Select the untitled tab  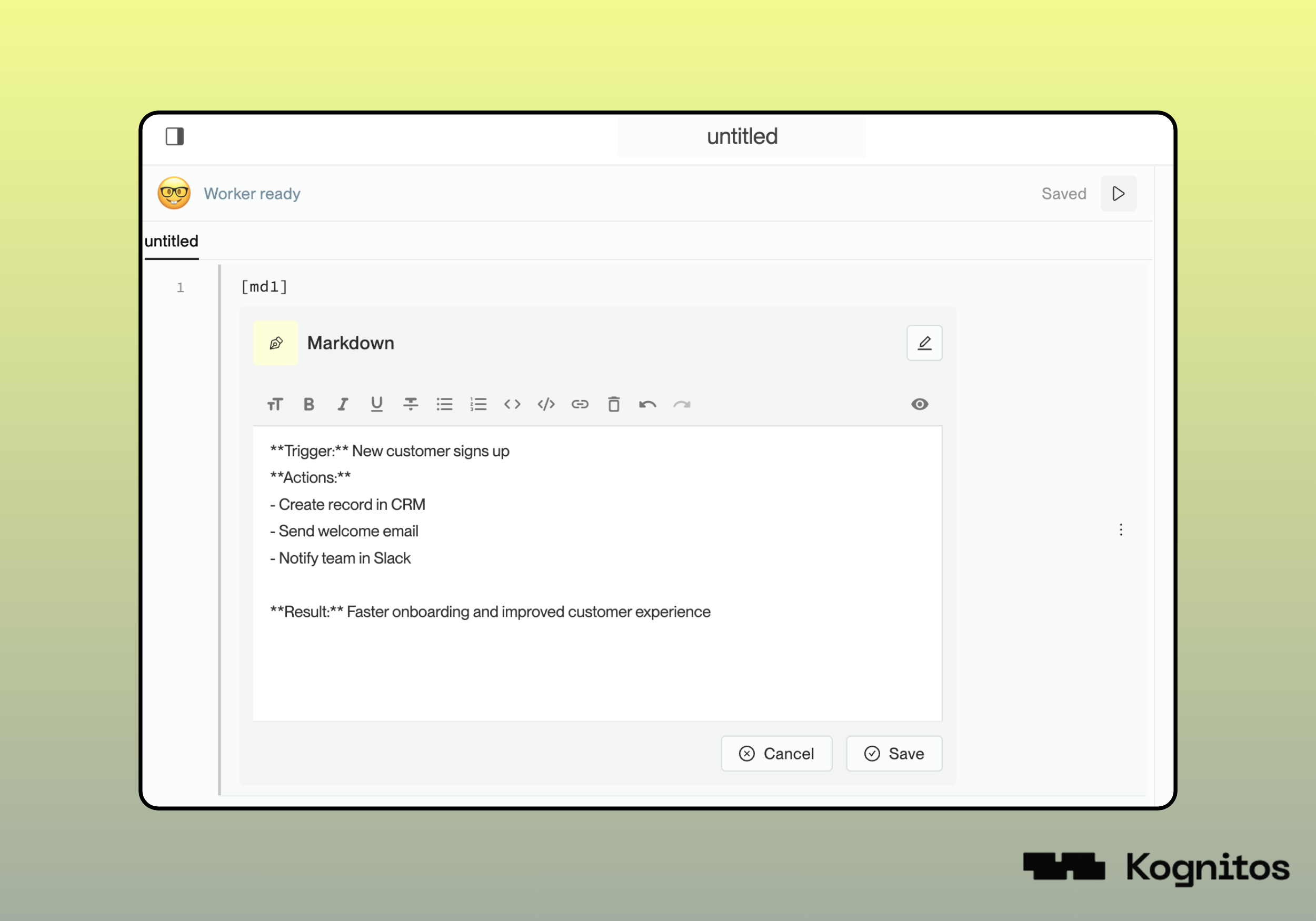[172, 241]
